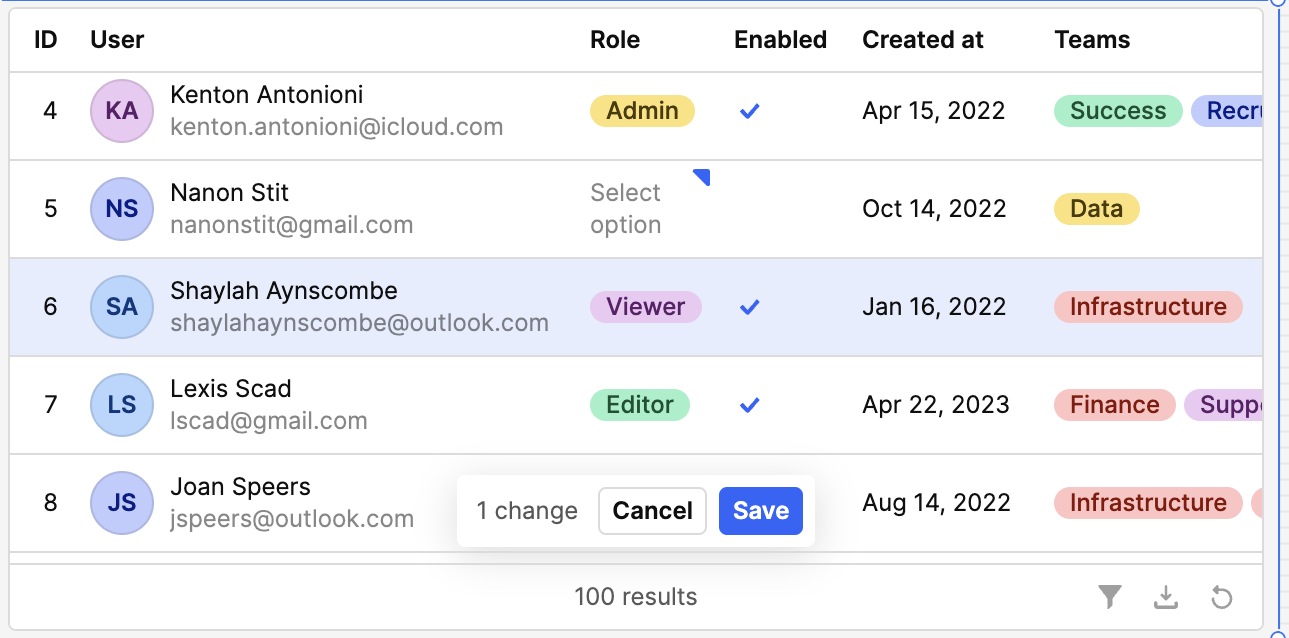Click the refresh table icon
Image resolution: width=1289 pixels, height=638 pixels.
pos(1221,597)
